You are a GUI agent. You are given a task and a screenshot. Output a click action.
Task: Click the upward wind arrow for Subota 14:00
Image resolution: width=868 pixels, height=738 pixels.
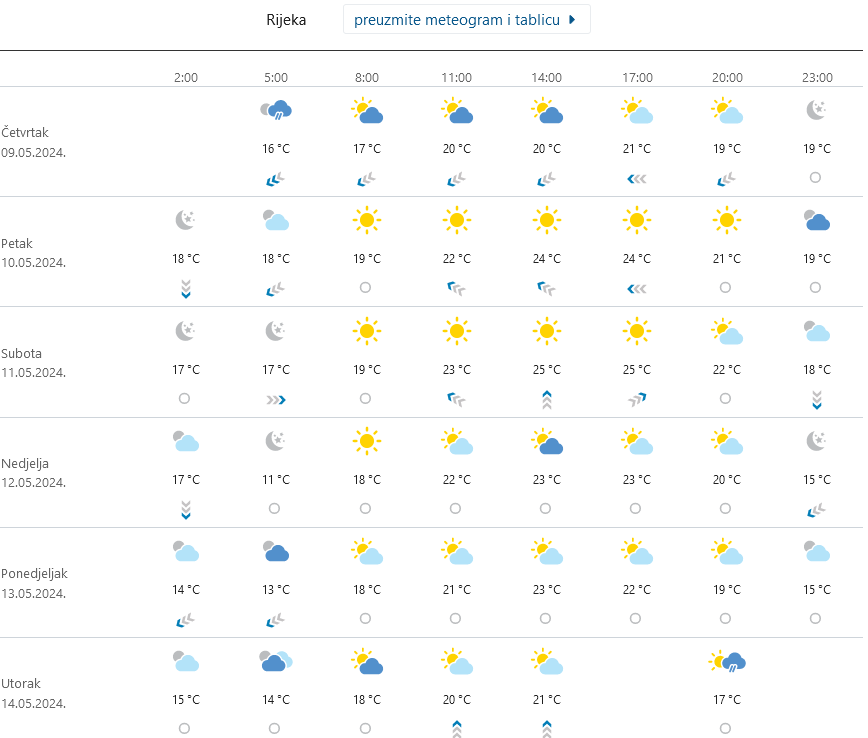[x=546, y=400]
